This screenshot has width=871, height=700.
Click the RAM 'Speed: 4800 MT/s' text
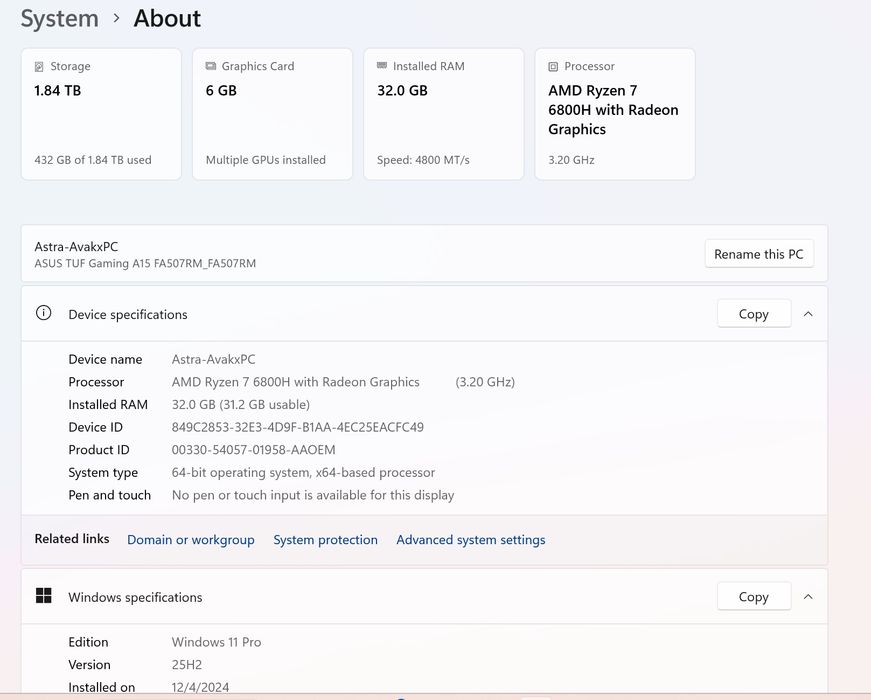coord(423,160)
